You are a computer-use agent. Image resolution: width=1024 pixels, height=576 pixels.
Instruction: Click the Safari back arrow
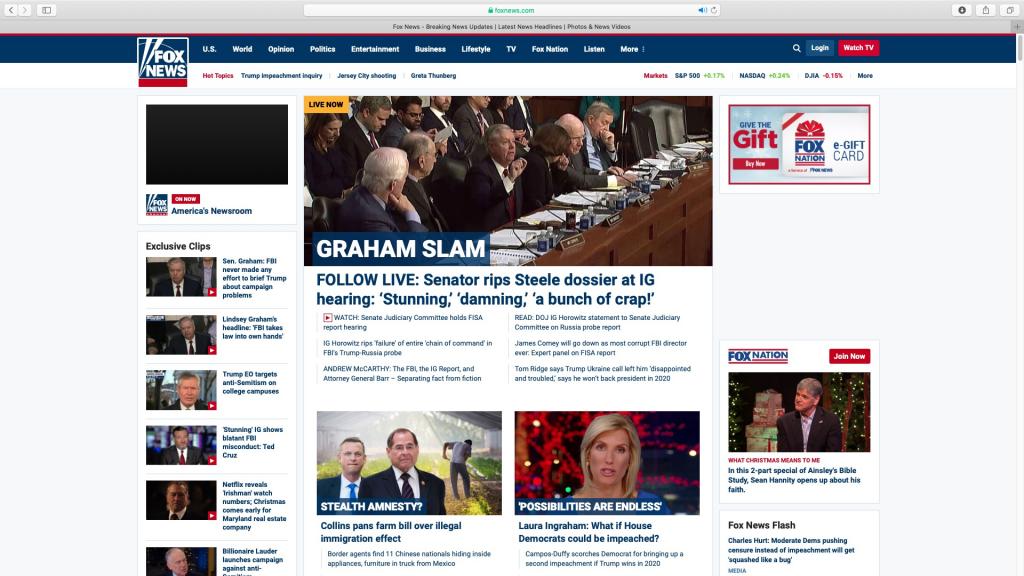pos(10,10)
